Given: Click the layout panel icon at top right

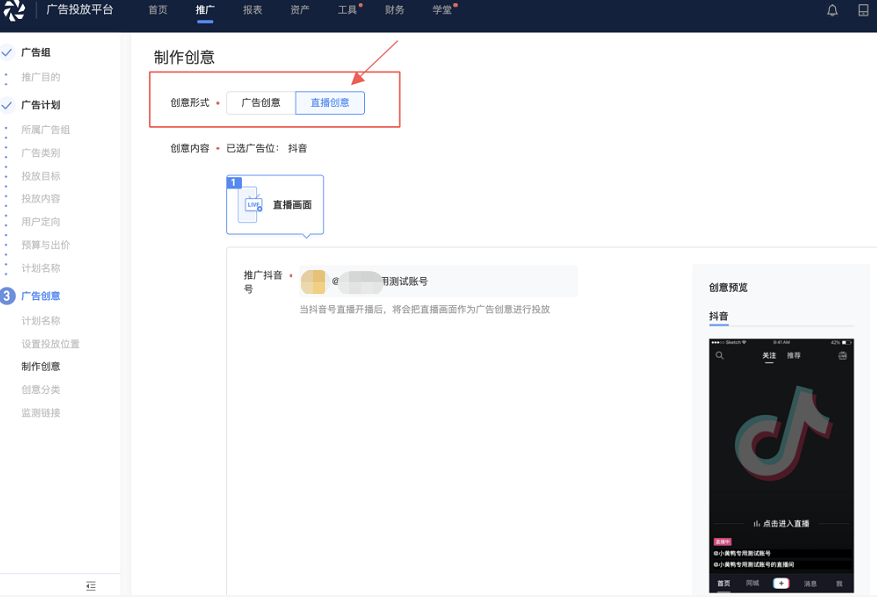Looking at the screenshot, I should (x=863, y=10).
